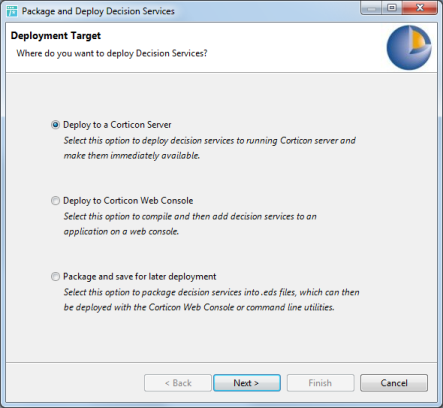Maximize the Package and Deploy dialog
Viewport: 443px width, 408px height.
point(392,8)
